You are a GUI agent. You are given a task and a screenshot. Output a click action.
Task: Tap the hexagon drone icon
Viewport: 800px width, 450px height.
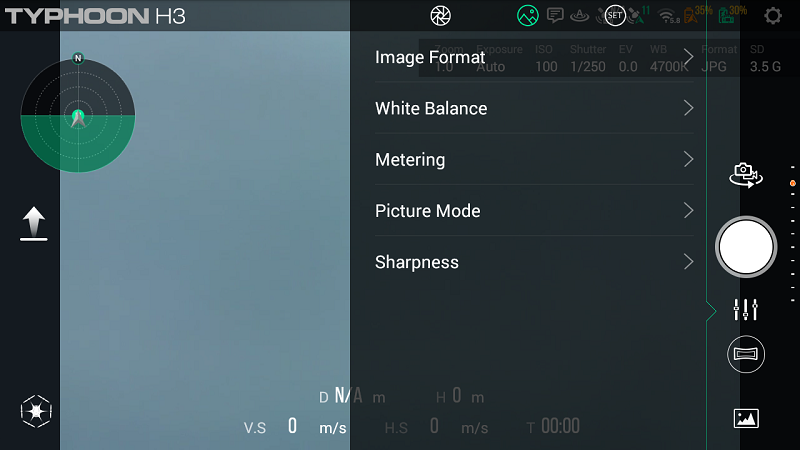click(x=36, y=411)
